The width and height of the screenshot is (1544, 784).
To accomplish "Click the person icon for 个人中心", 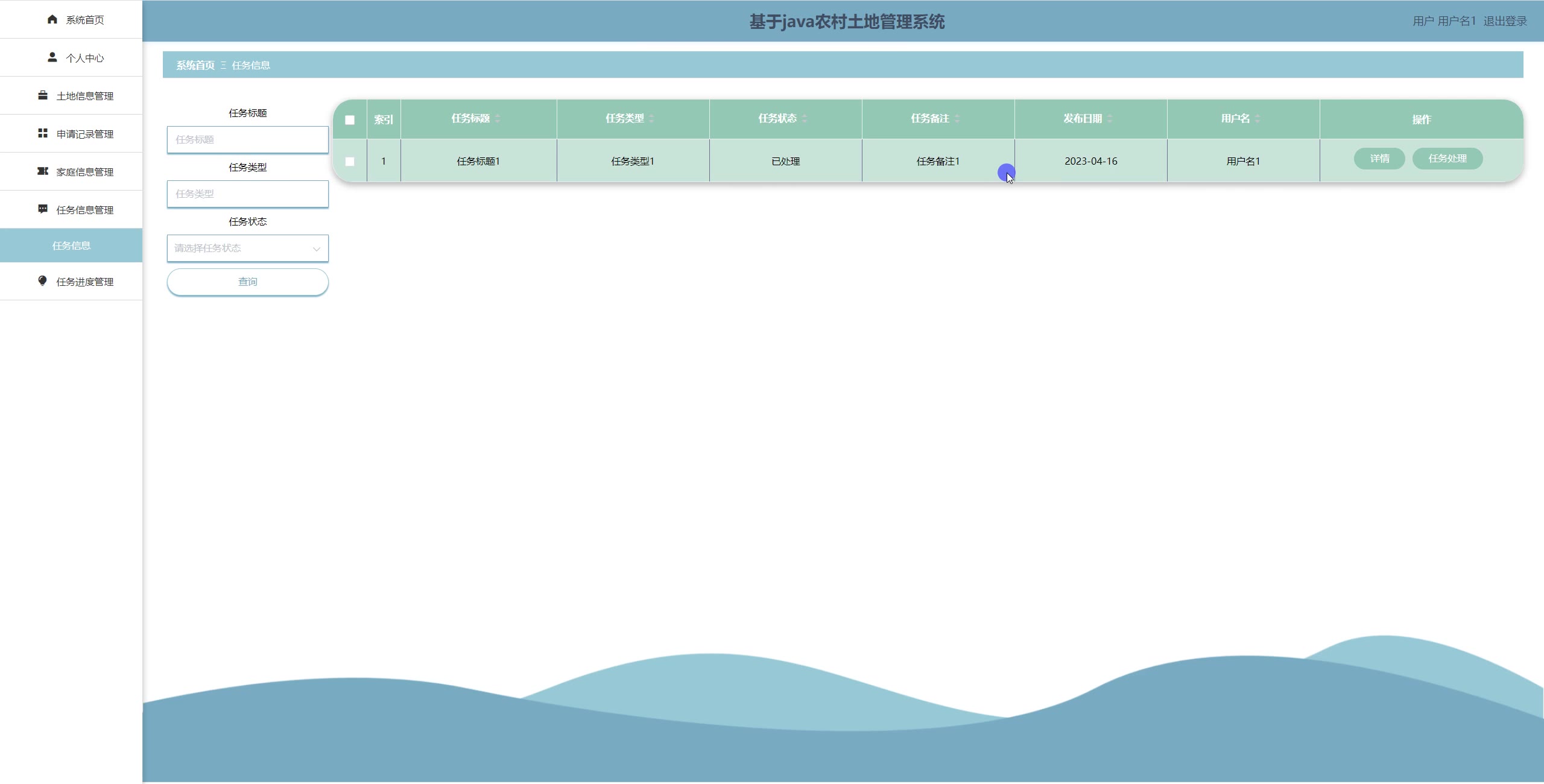I will coord(52,57).
